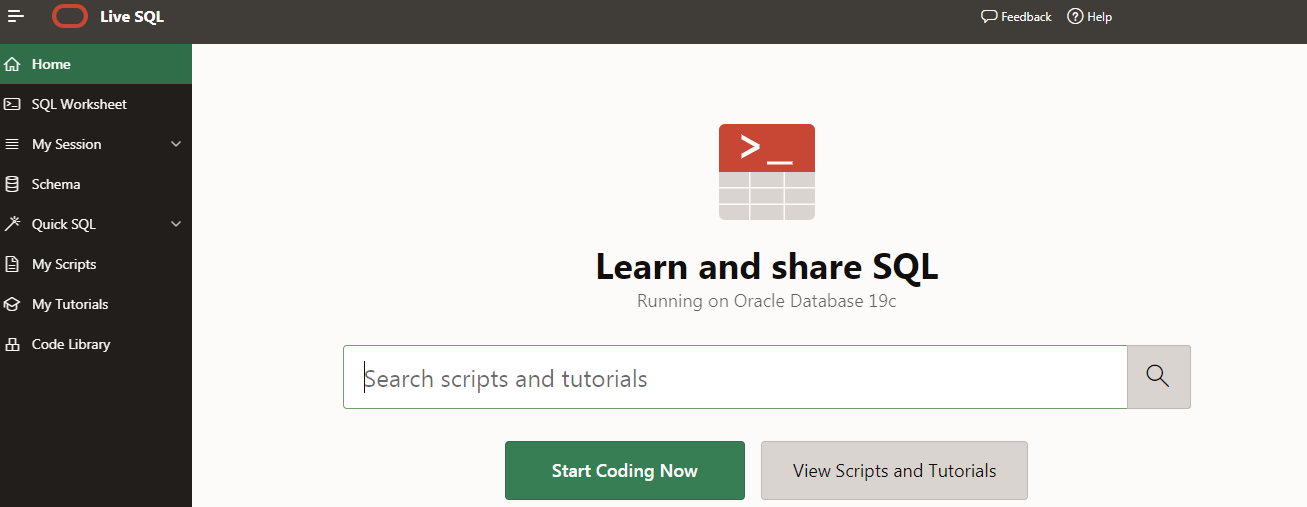Click the My Scripts document icon
Viewport: 1307px width, 507px height.
click(x=12, y=264)
